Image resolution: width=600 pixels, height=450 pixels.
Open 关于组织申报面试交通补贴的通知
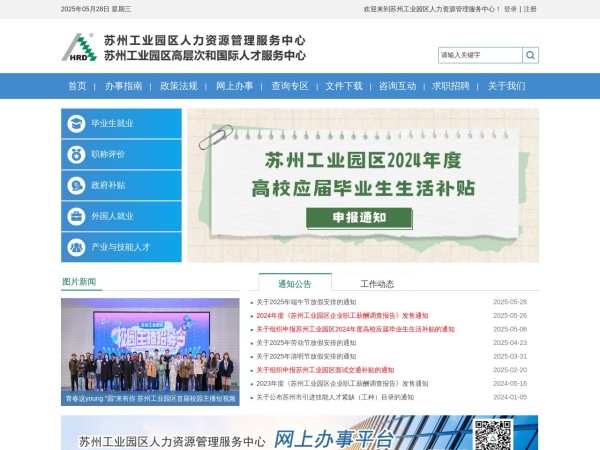(x=325, y=370)
